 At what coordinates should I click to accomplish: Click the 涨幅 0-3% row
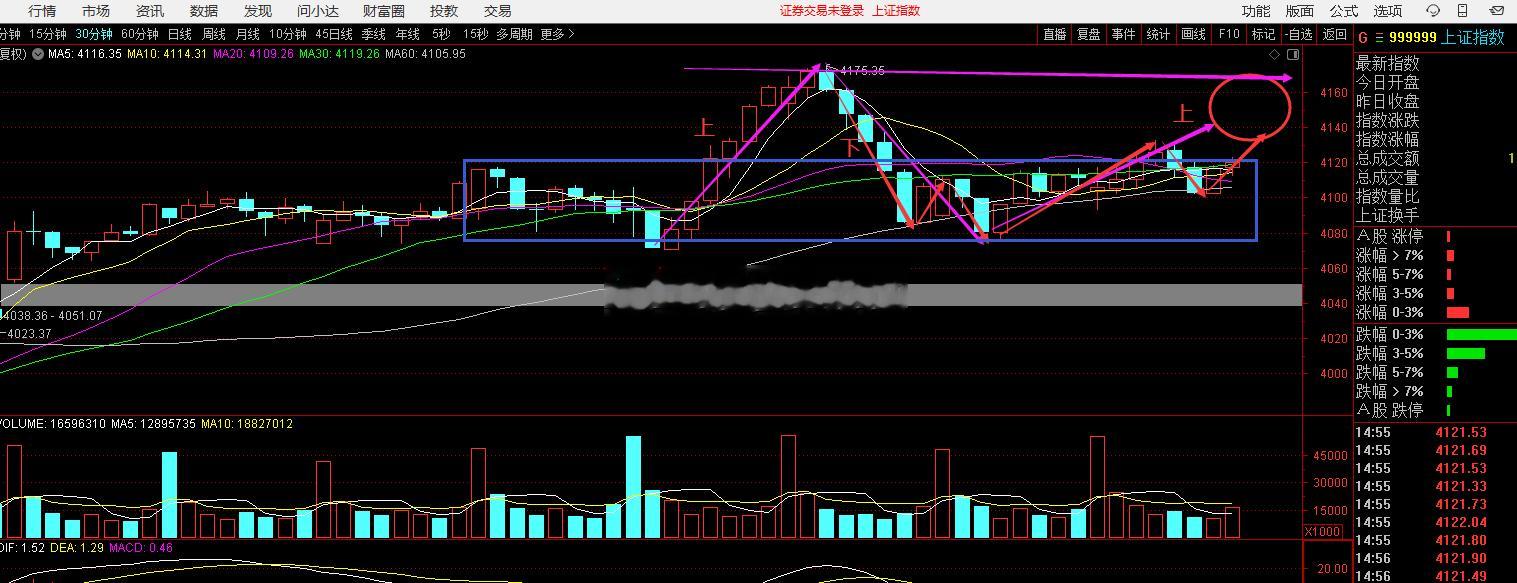pos(1435,312)
